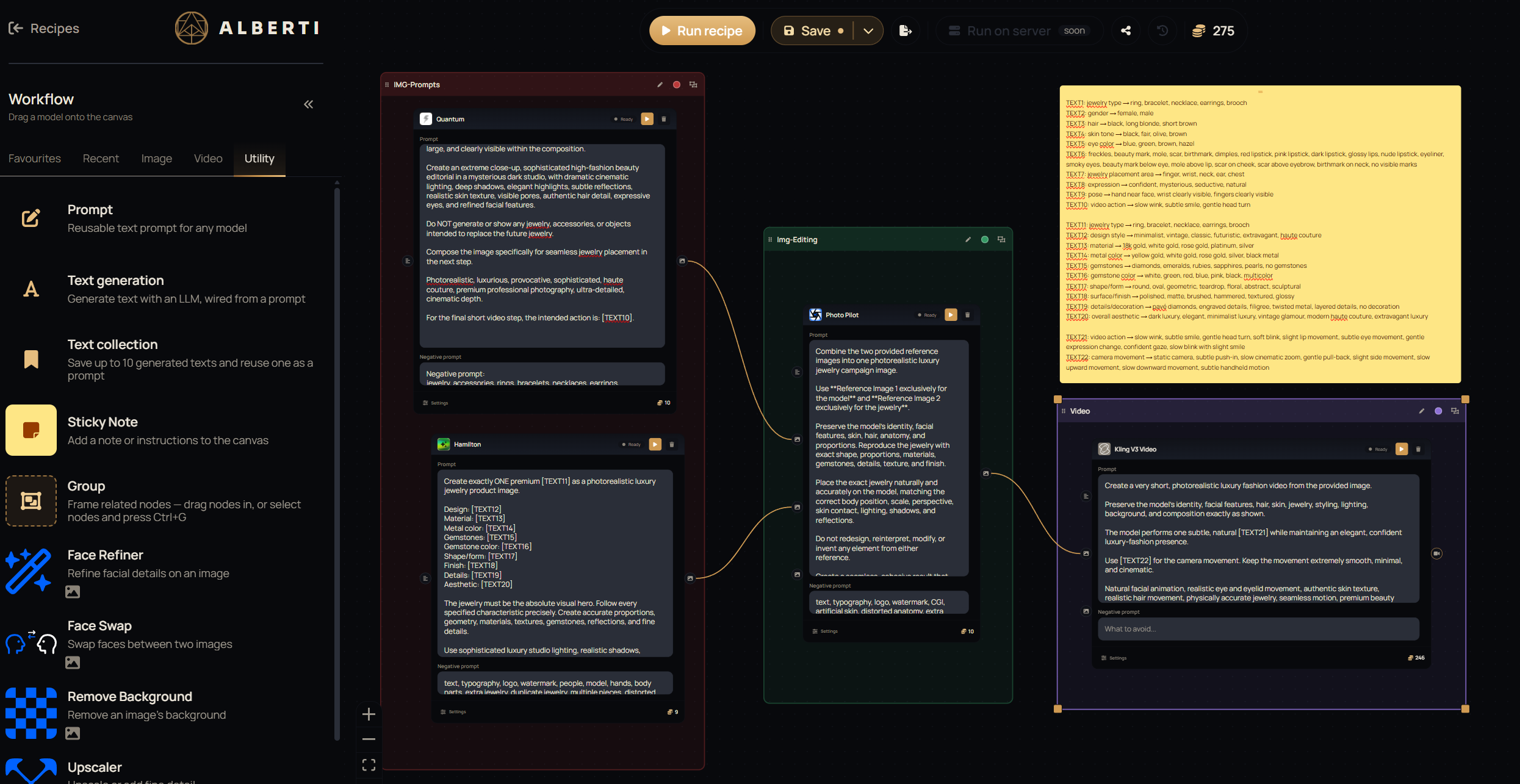Viewport: 1520px width, 784px height.
Task: Click the Quantum prompt text area
Action: [542, 246]
